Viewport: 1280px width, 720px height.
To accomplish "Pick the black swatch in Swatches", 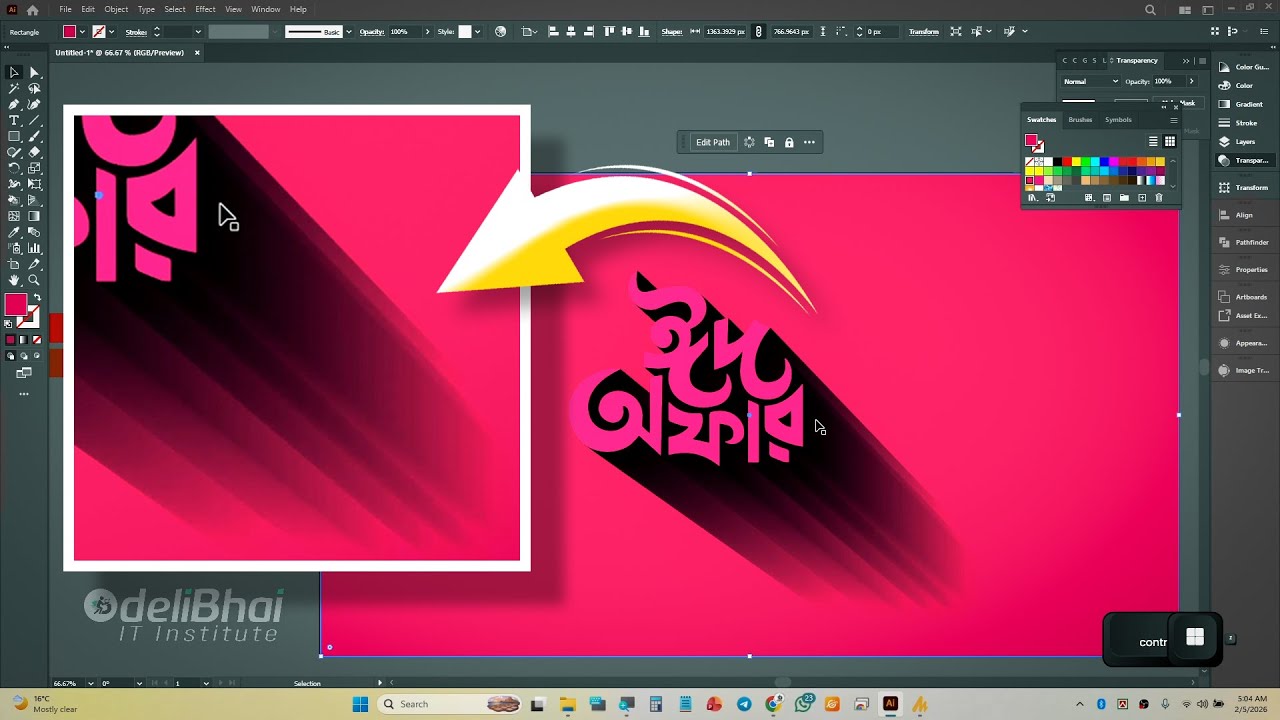I will (x=1057, y=162).
